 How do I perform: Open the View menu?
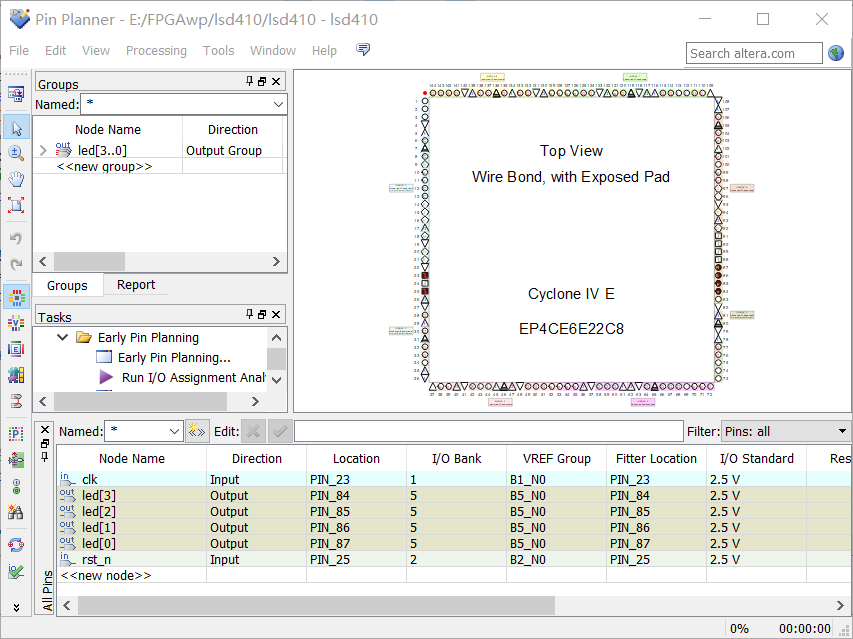[96, 51]
